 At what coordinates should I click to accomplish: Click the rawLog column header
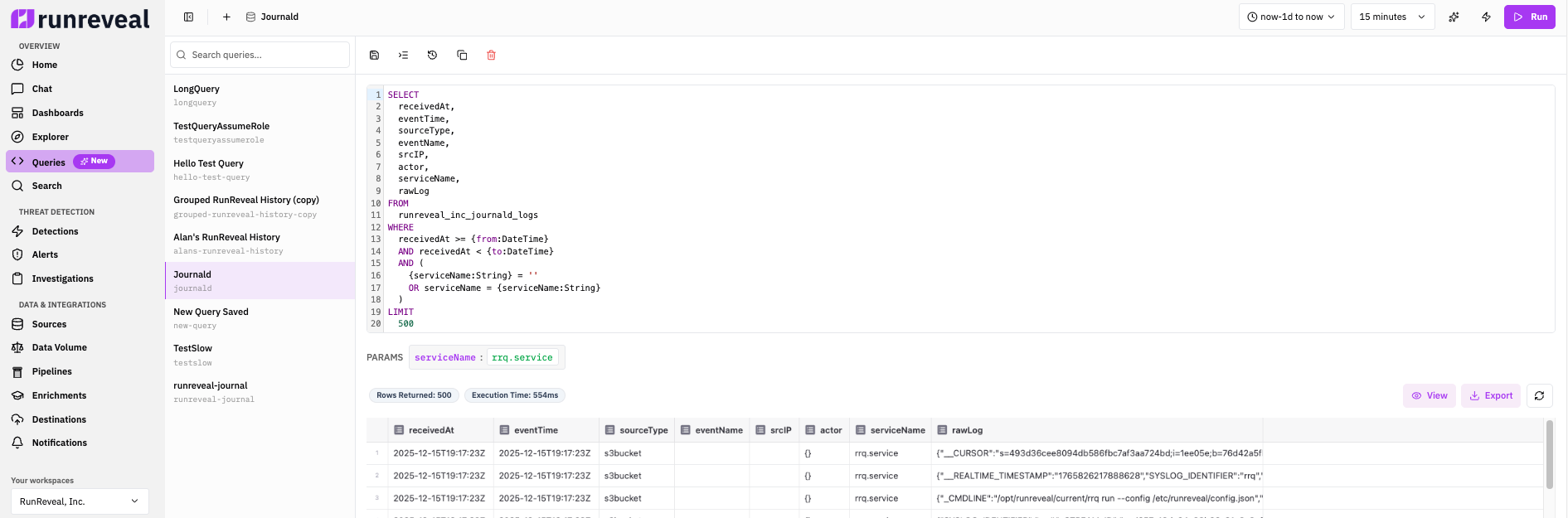click(x=1097, y=430)
